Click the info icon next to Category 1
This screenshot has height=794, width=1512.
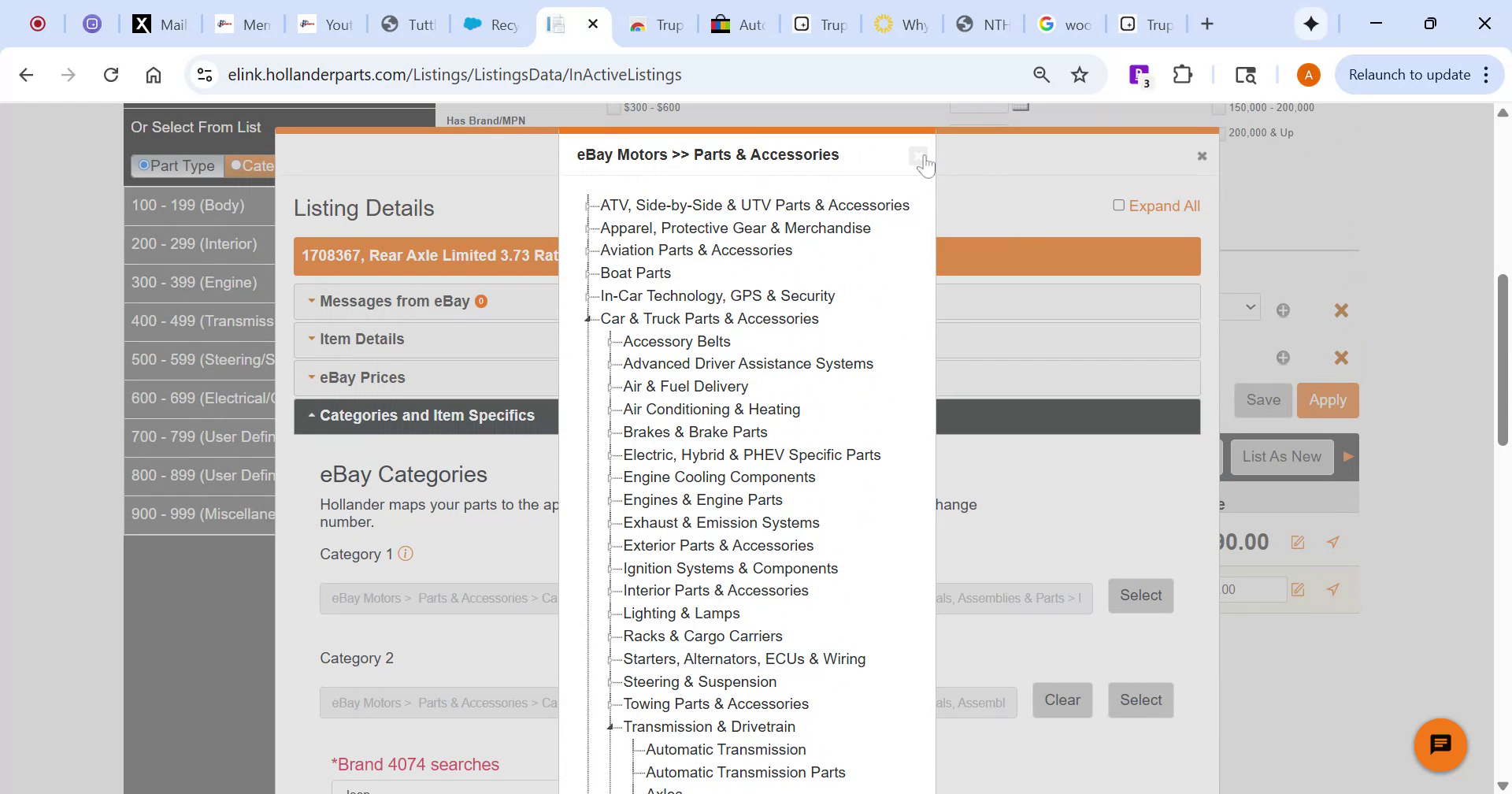(x=406, y=554)
